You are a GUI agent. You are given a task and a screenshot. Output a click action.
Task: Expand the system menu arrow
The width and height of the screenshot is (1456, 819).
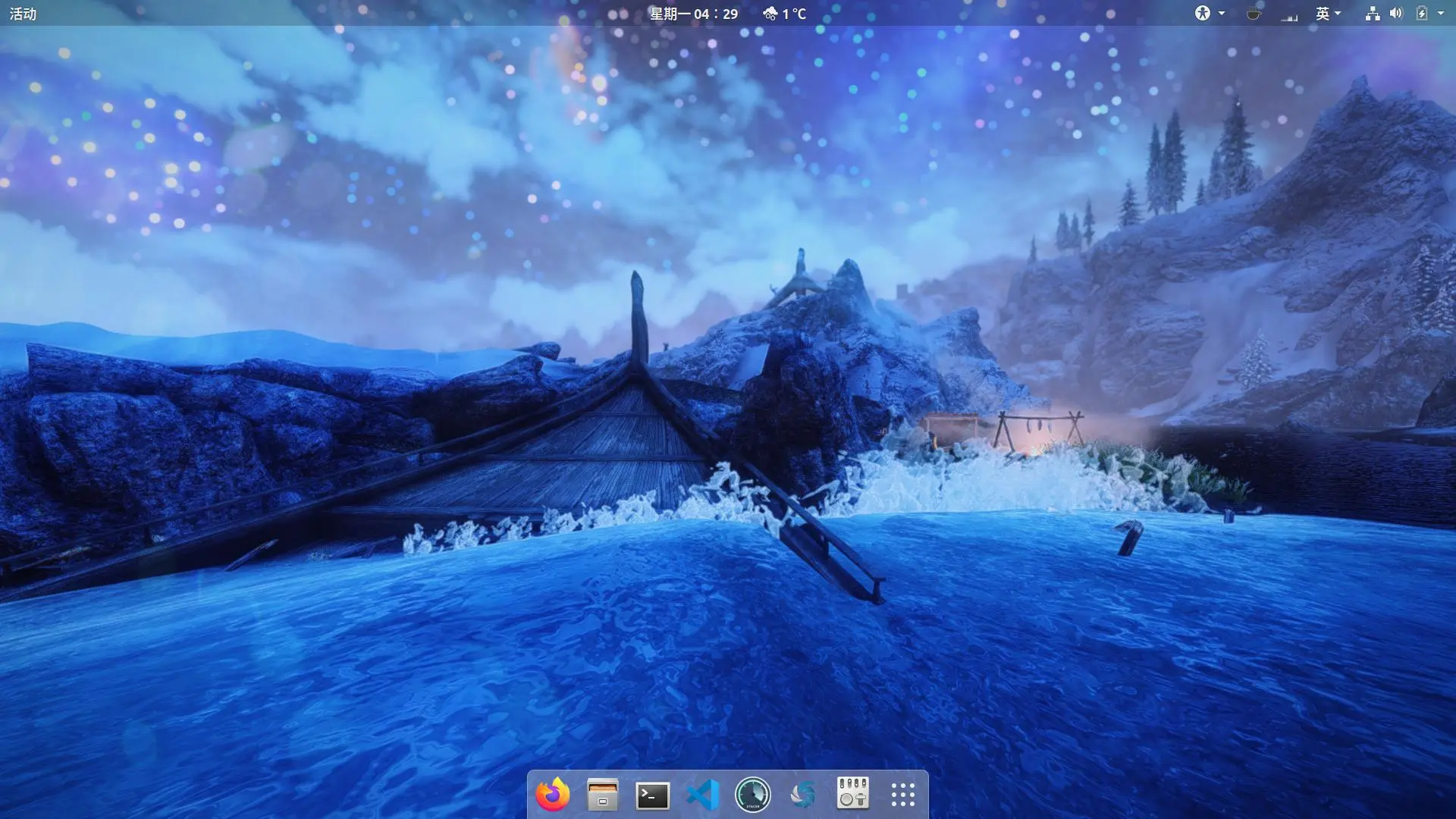pos(1441,14)
